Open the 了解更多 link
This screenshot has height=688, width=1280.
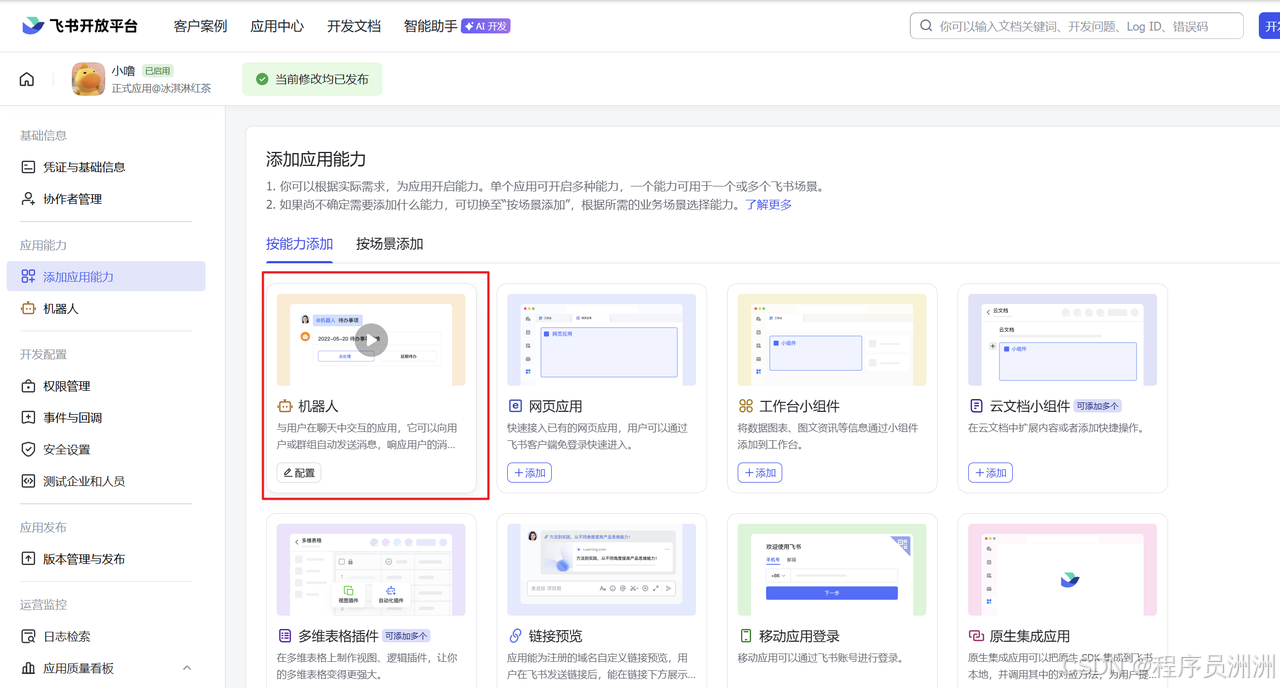pyautogui.click(x=768, y=205)
